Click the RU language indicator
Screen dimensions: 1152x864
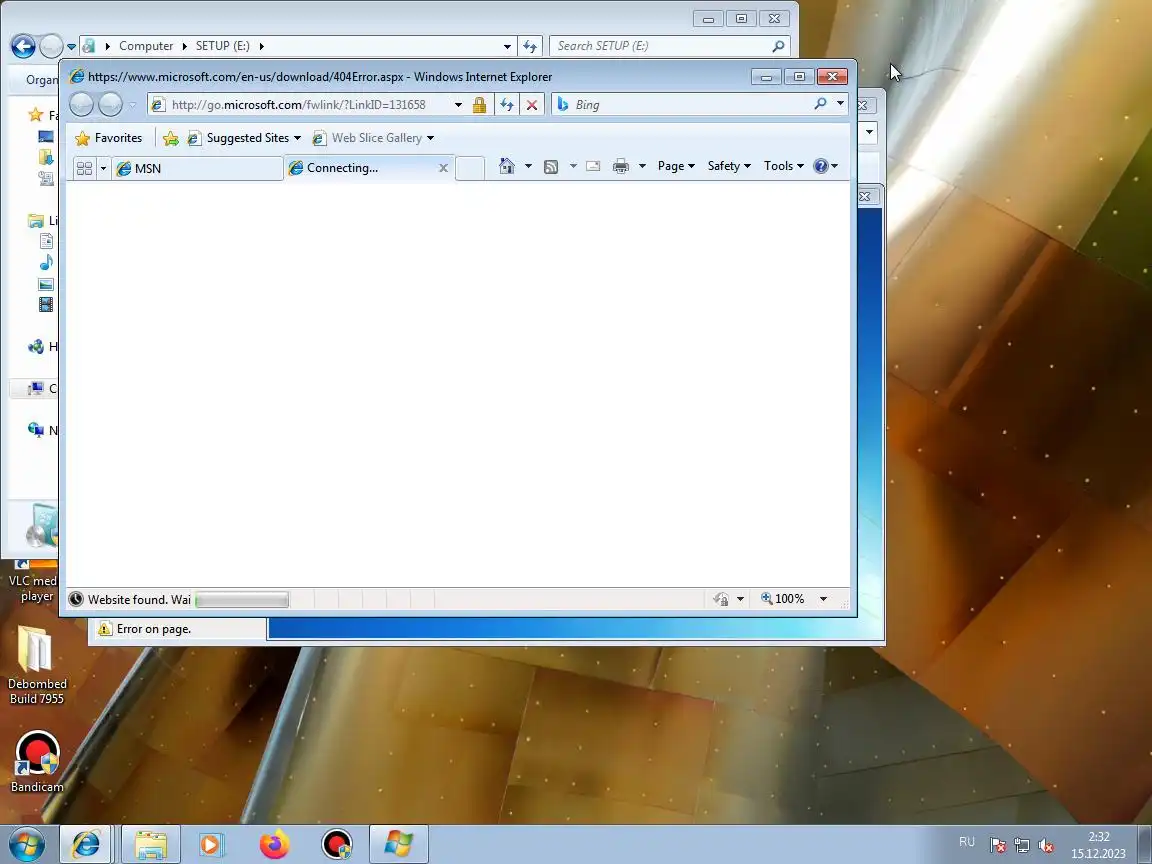point(967,842)
